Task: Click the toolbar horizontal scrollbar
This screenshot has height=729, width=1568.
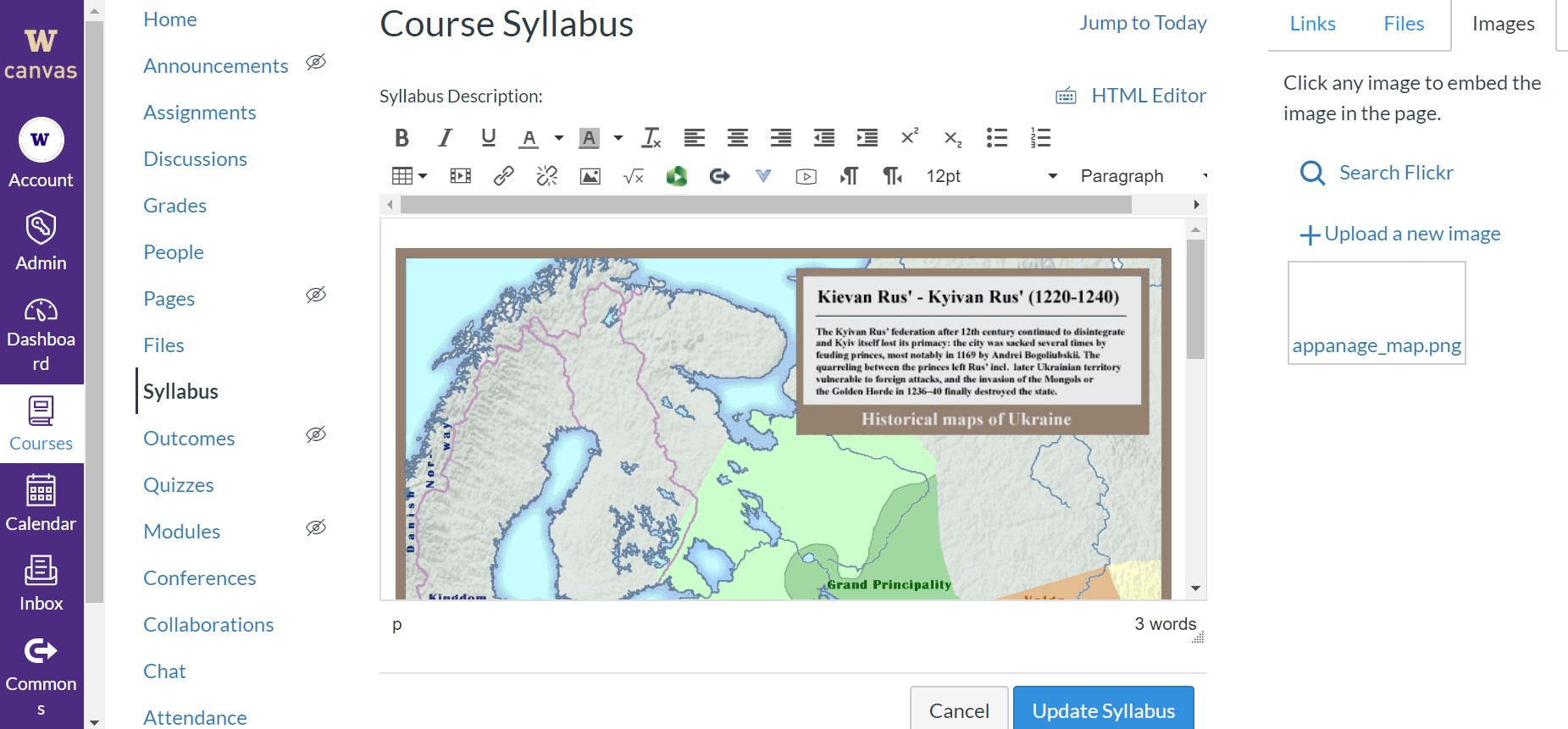Action: 766,204
